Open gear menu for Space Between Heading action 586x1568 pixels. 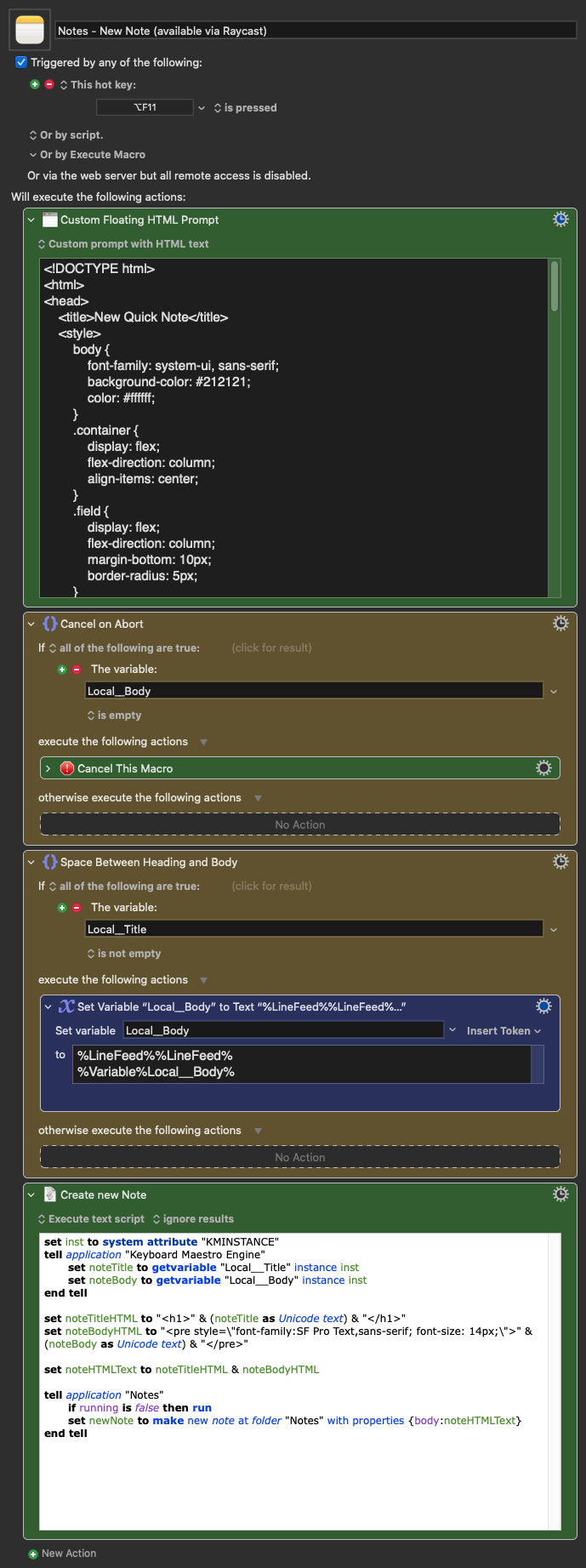tap(560, 862)
